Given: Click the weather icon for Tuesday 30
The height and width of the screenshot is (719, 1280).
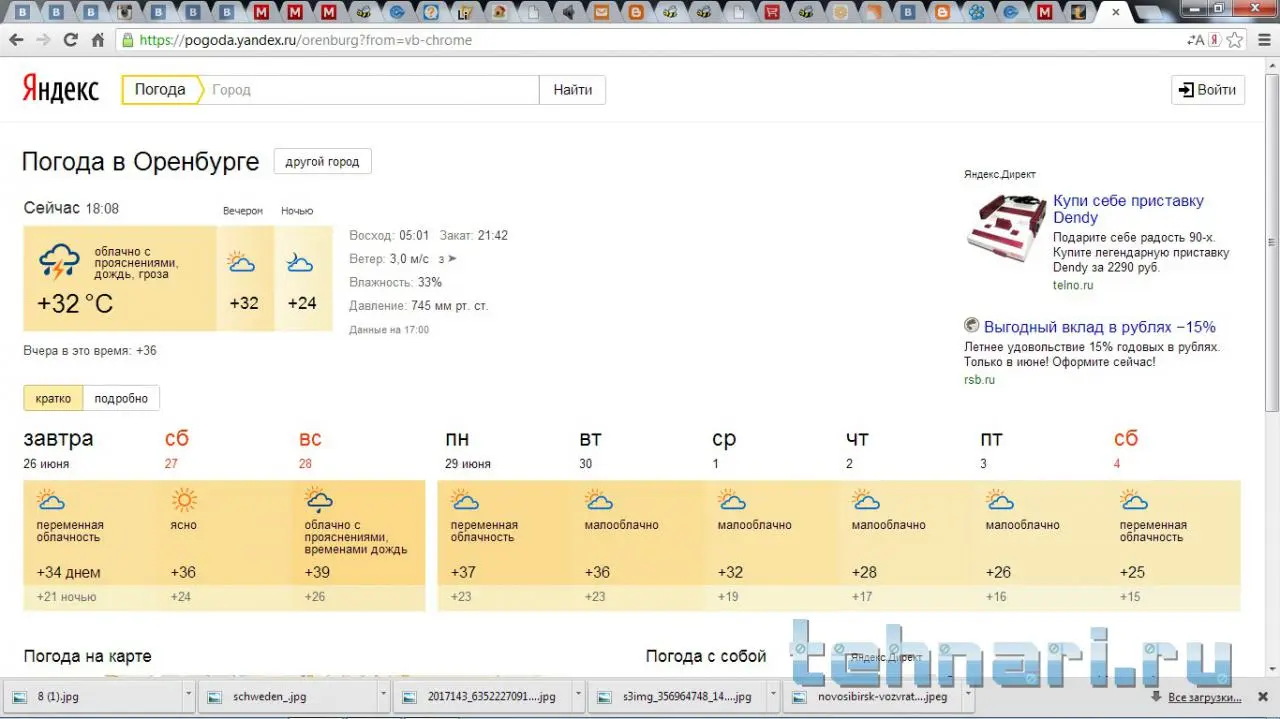Looking at the screenshot, I should point(598,500).
